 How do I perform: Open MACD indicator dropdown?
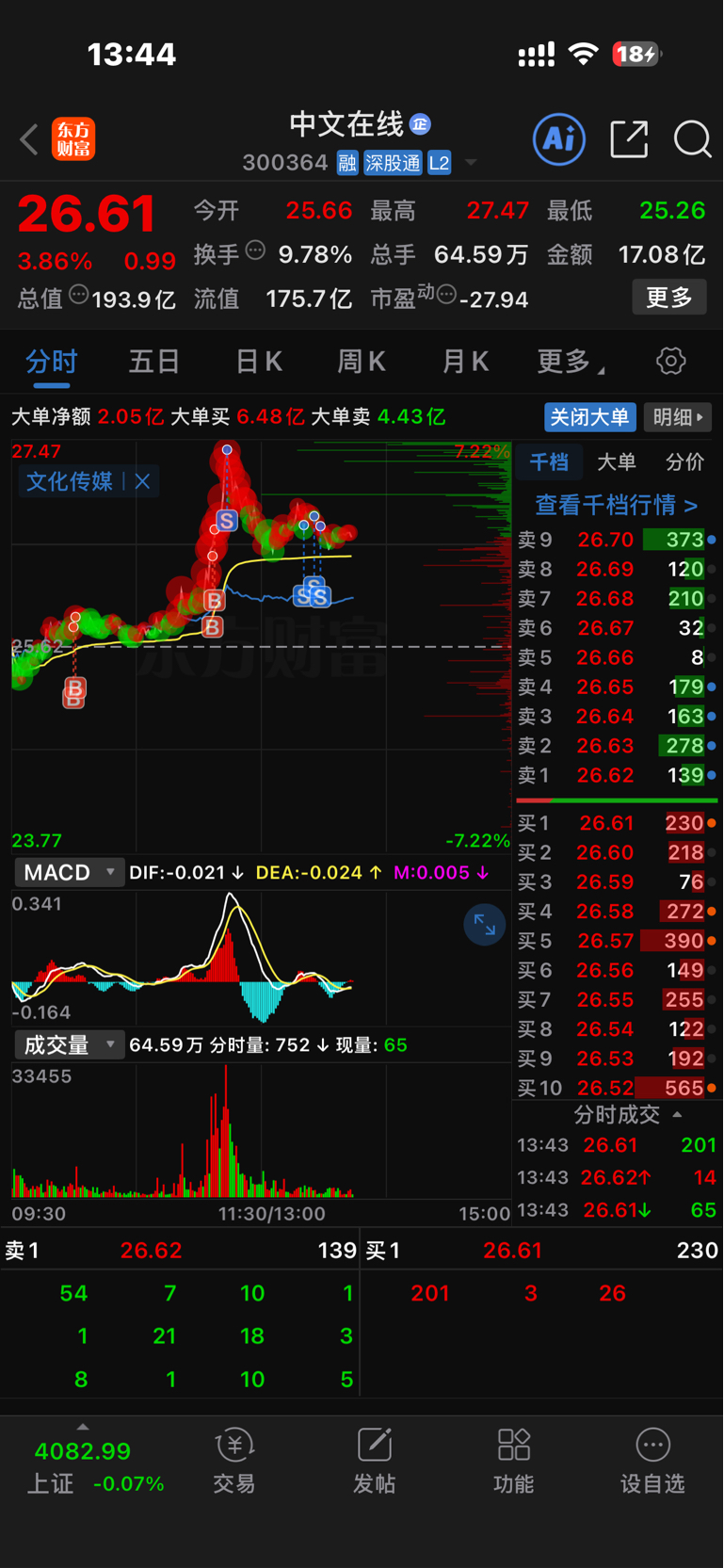[69, 872]
